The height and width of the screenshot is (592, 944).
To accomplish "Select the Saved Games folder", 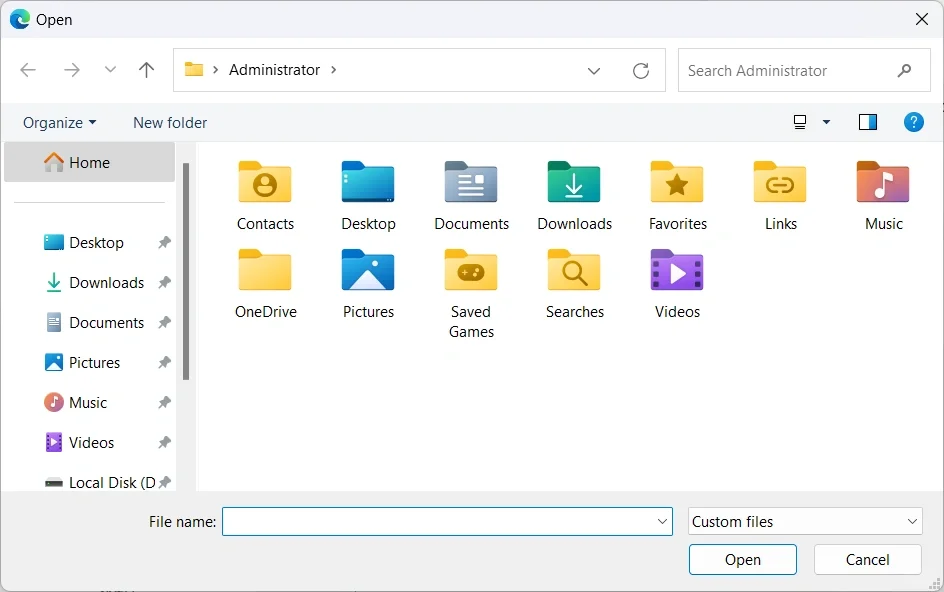I will 471,270.
